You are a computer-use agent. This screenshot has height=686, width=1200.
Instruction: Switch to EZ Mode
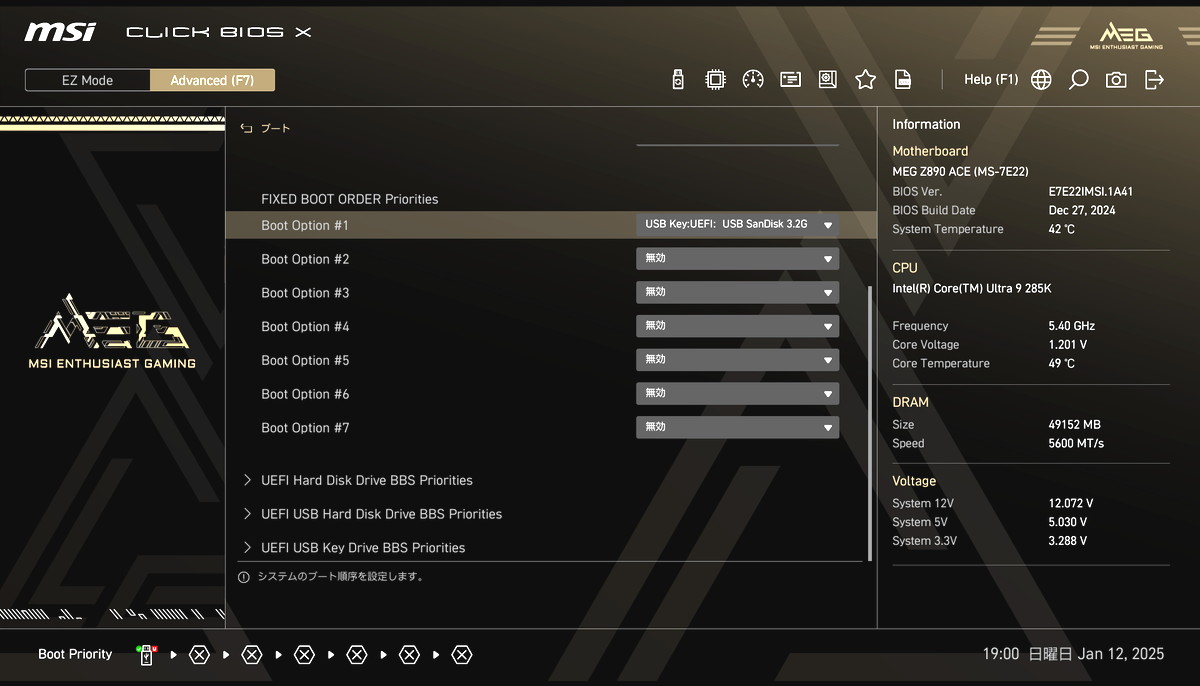point(88,81)
